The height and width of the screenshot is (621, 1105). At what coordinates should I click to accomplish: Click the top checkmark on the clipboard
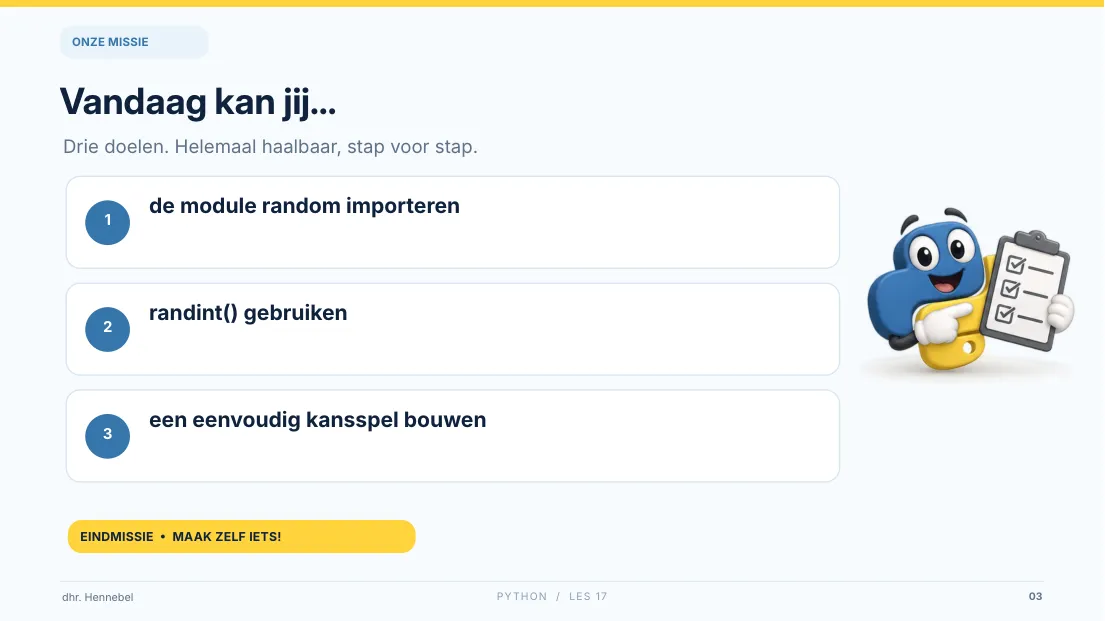[x=1016, y=264]
